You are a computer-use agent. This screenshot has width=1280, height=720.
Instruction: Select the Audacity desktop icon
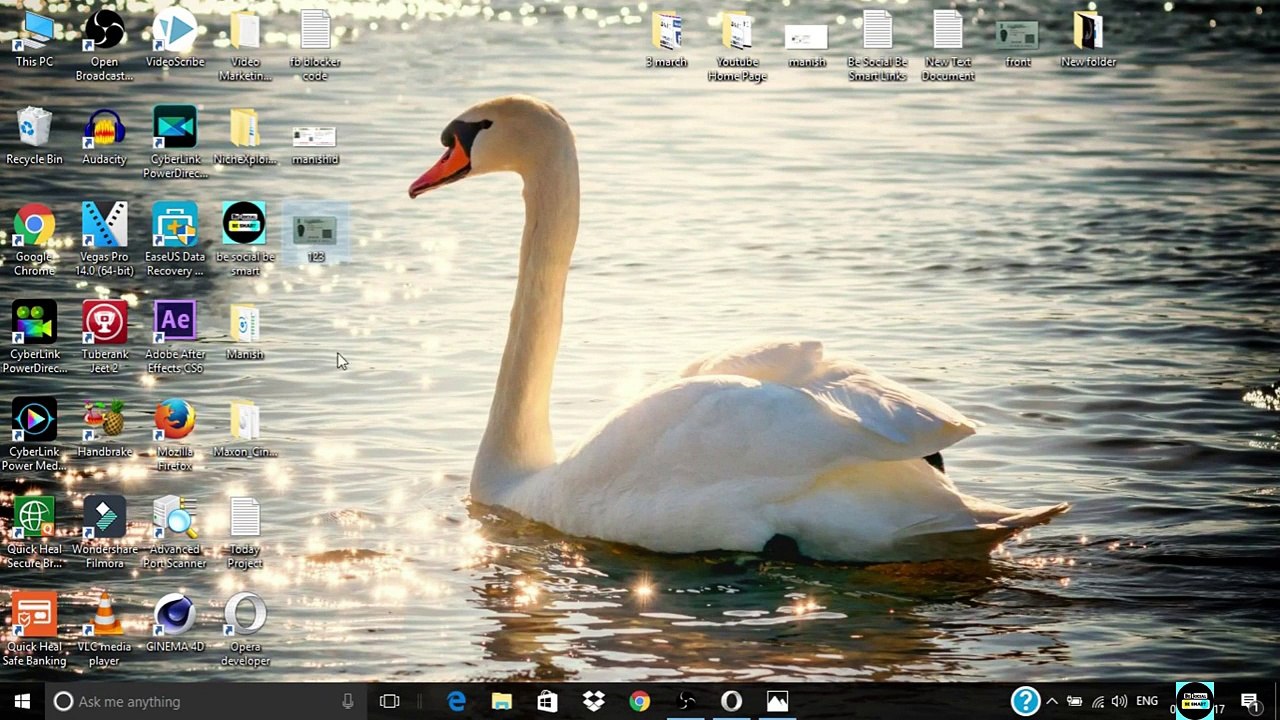104,130
